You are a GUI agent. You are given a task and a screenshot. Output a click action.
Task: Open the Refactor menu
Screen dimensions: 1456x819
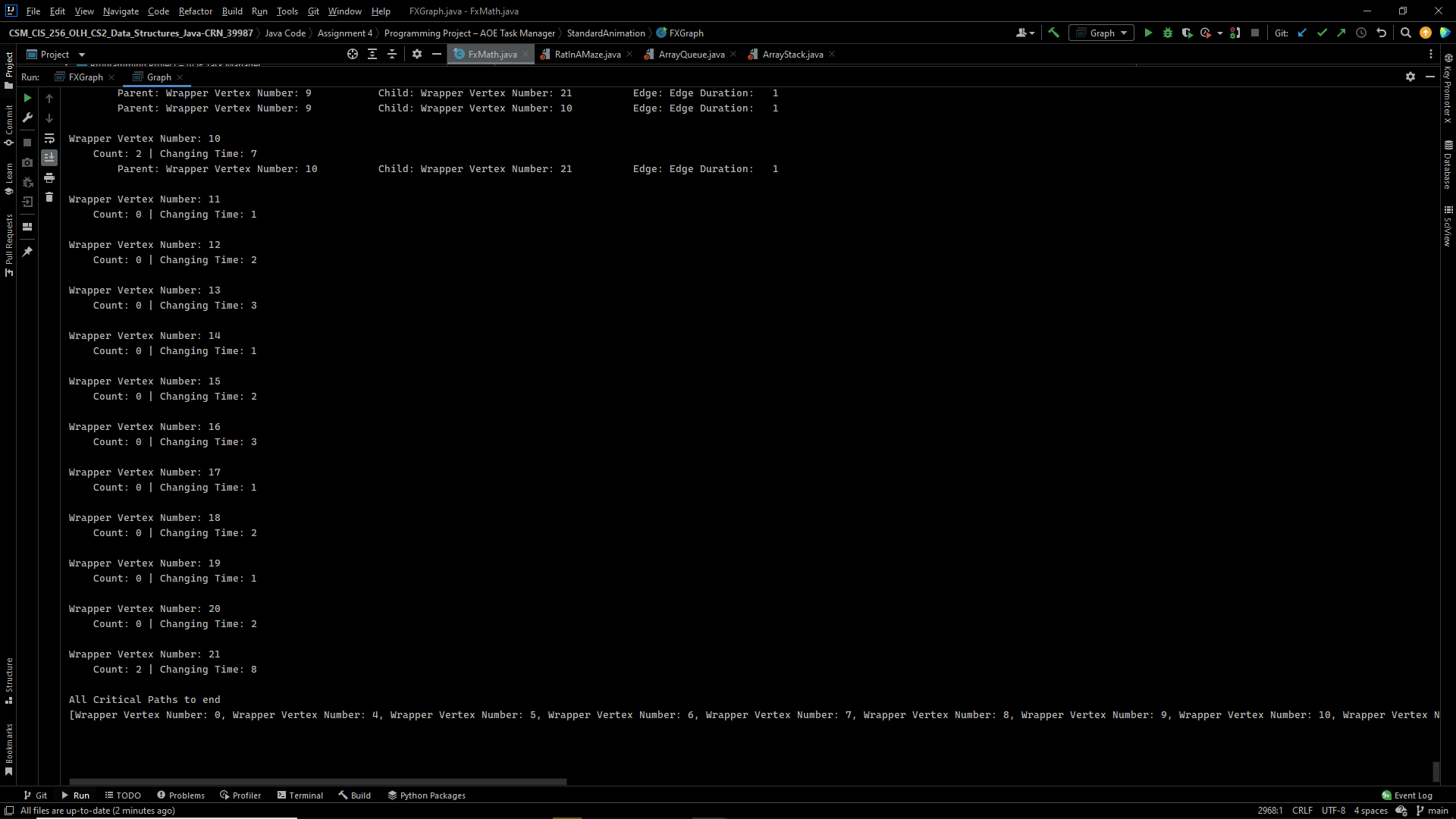point(195,11)
